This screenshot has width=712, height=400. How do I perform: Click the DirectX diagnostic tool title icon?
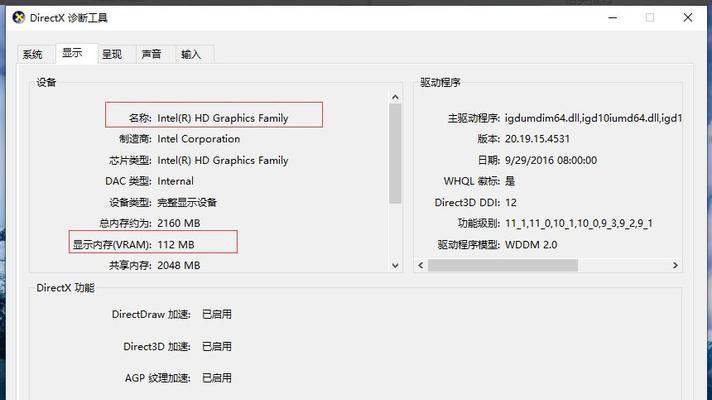[19, 18]
